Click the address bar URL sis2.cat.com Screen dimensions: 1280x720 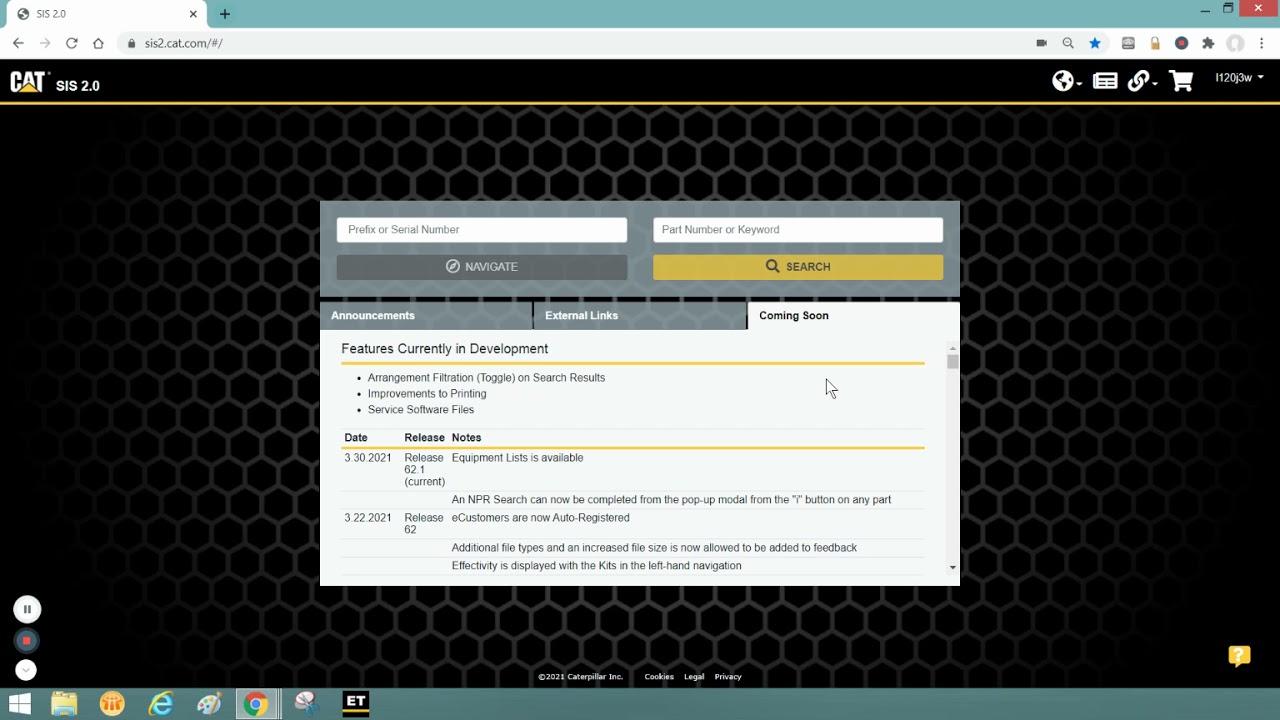point(183,43)
